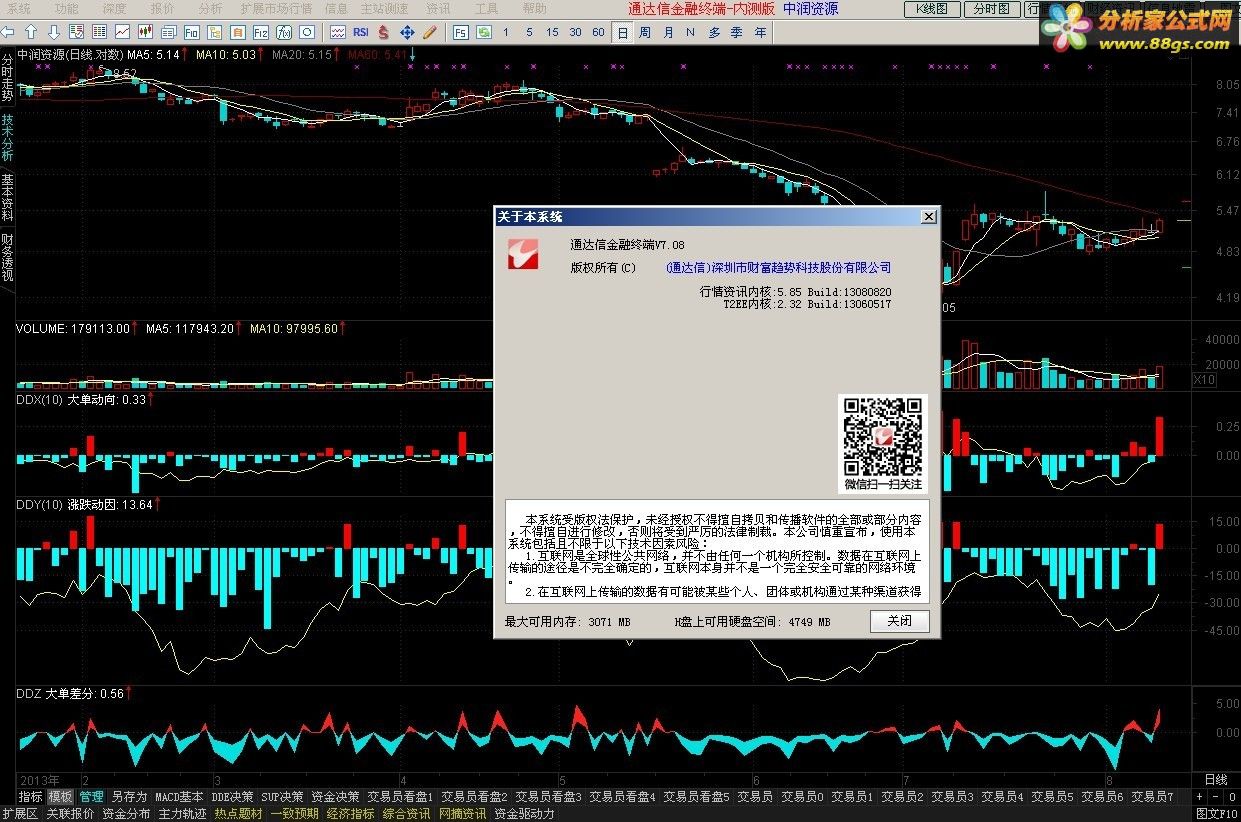Image resolution: width=1241 pixels, height=822 pixels.
Task: Click the 日线 period label at bottom right
Action: pos(1215,779)
